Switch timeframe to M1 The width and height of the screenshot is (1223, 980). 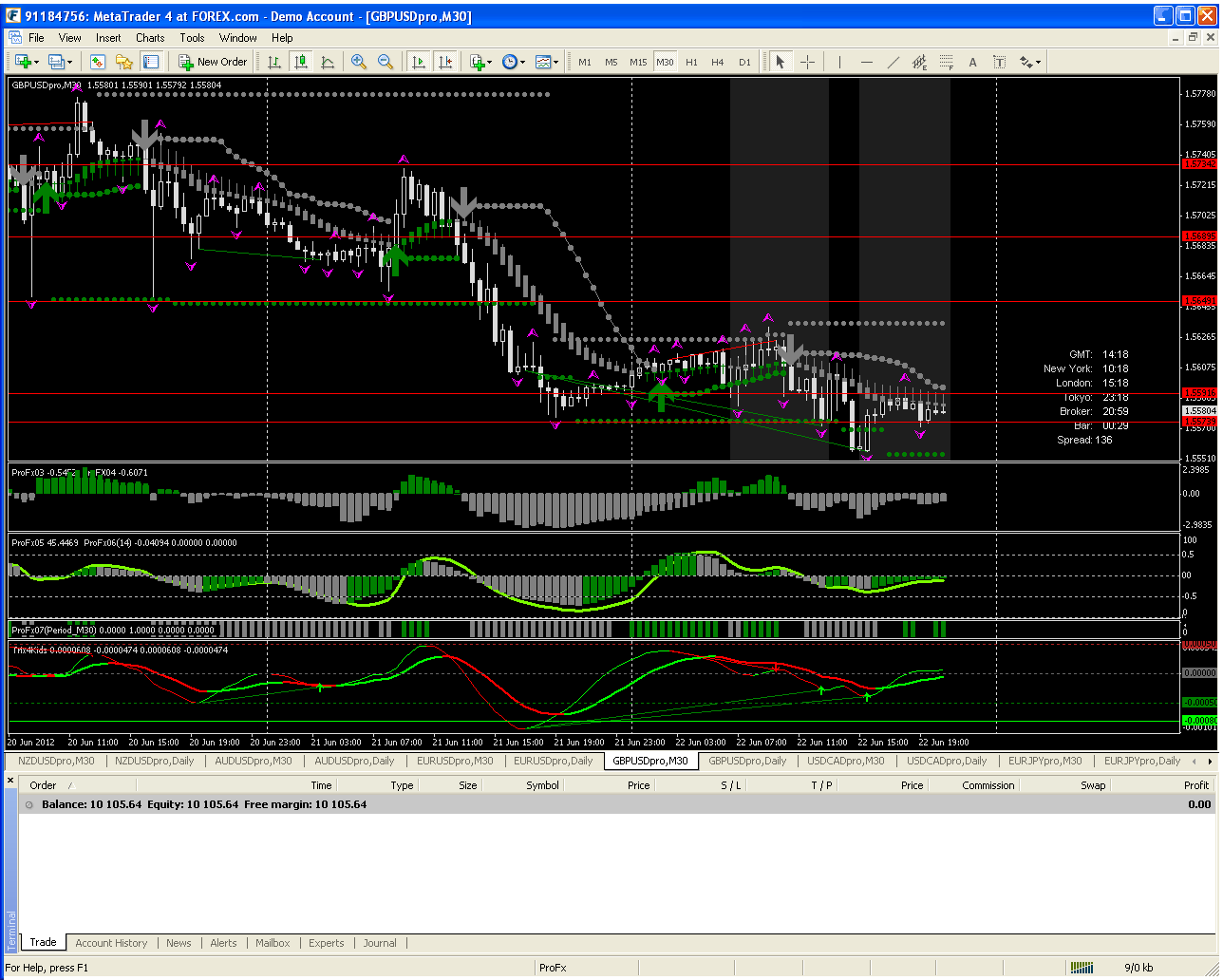pyautogui.click(x=585, y=62)
